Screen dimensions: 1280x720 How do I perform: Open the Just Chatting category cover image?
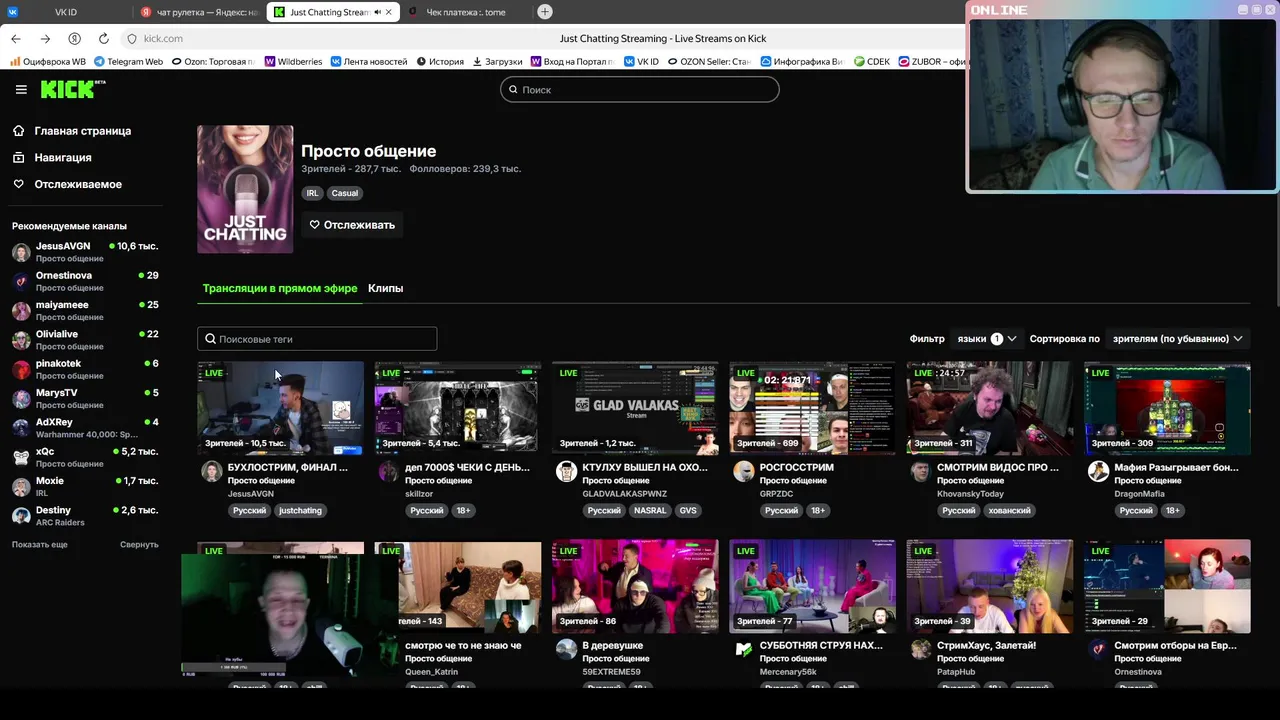(x=245, y=189)
